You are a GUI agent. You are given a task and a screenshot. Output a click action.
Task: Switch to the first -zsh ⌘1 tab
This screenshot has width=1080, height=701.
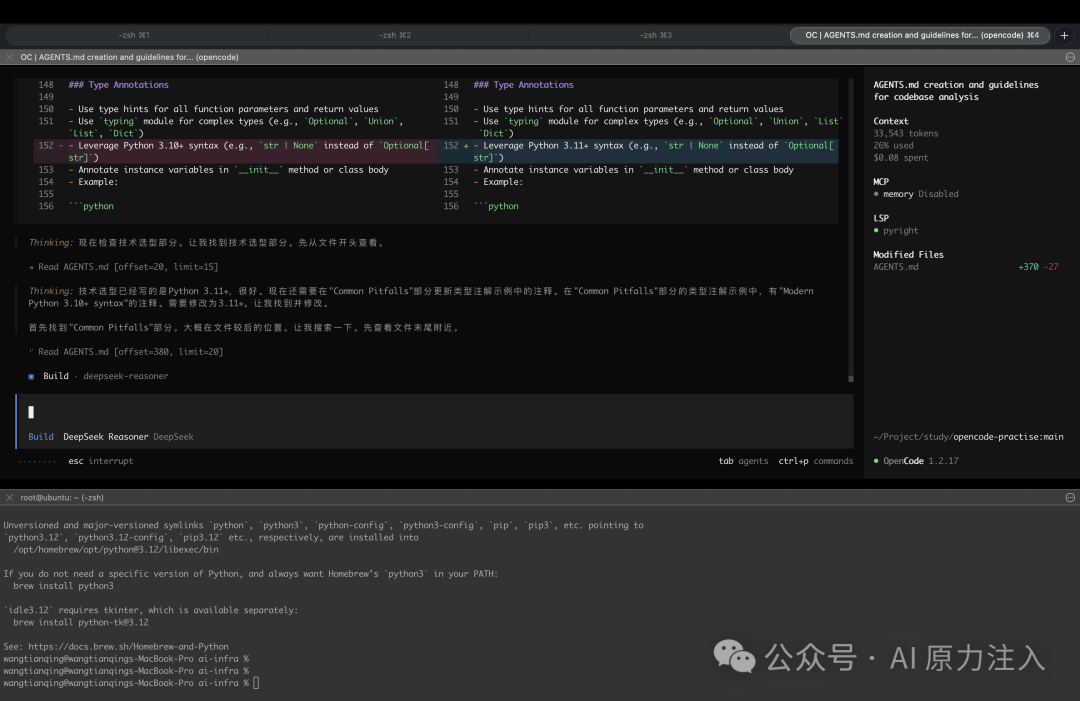coord(135,35)
